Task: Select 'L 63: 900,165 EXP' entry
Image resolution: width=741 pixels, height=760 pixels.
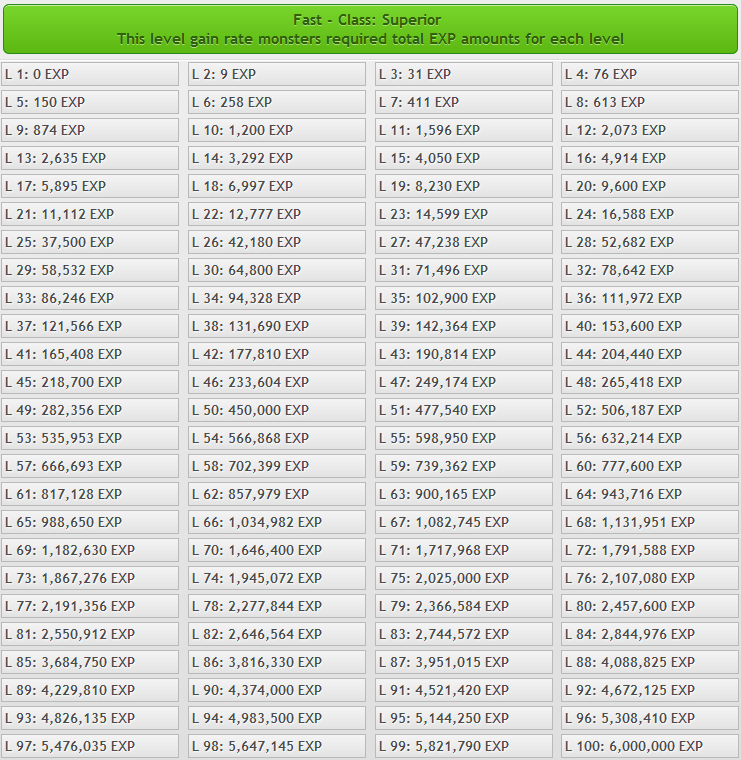Action: pos(463,494)
